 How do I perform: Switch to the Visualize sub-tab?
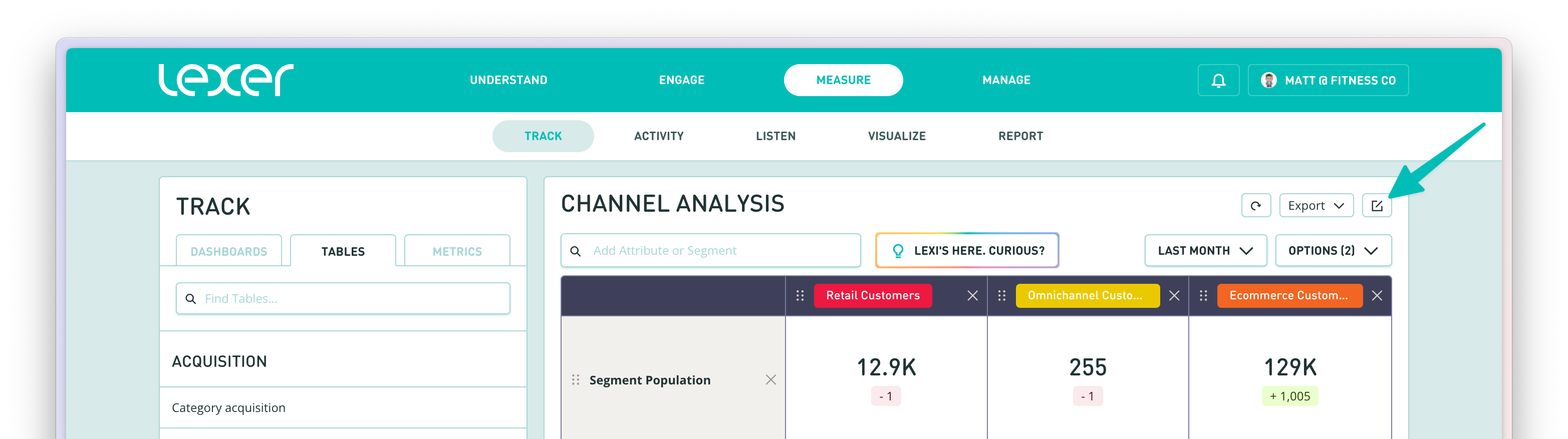[x=897, y=136]
